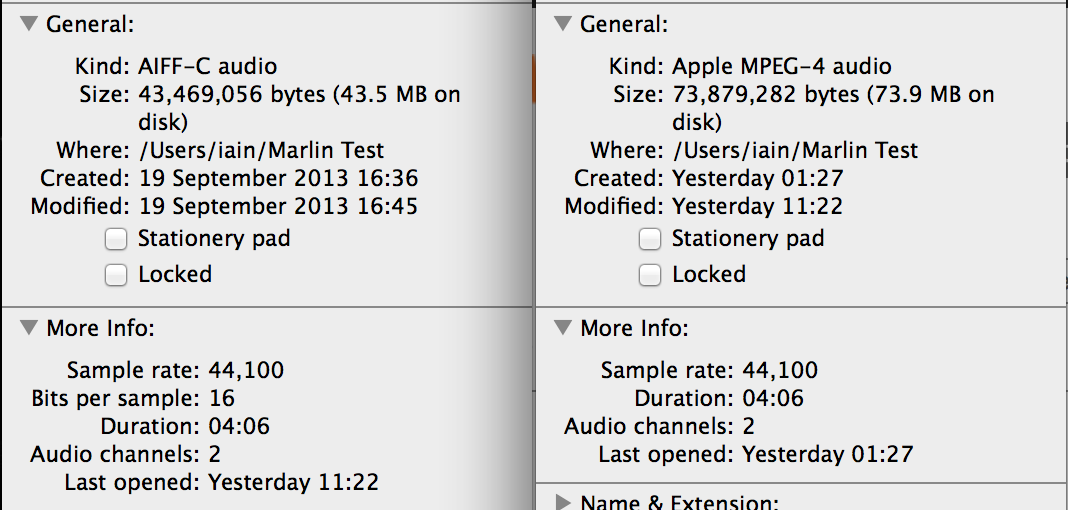Expand the Name & Extension section
This screenshot has height=510, width=1068.
[564, 501]
